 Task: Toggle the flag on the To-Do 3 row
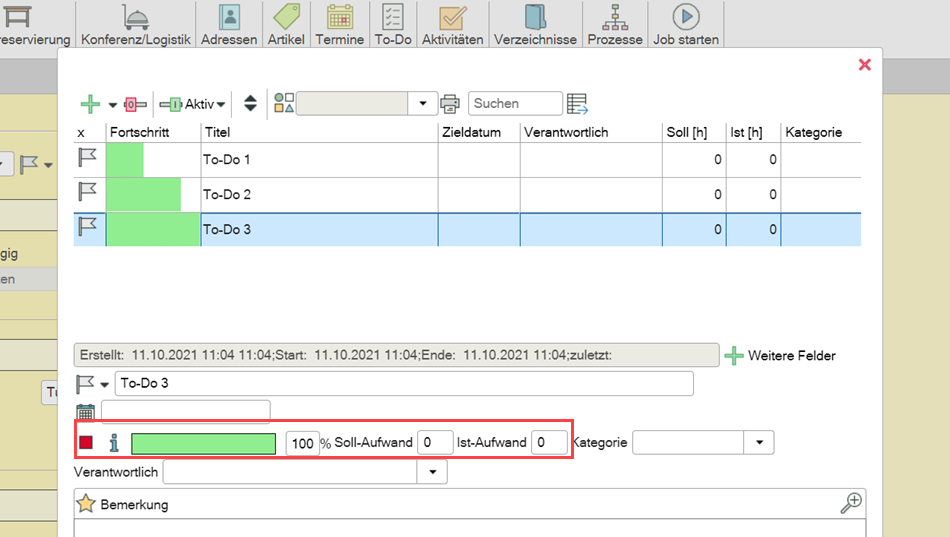pos(88,229)
